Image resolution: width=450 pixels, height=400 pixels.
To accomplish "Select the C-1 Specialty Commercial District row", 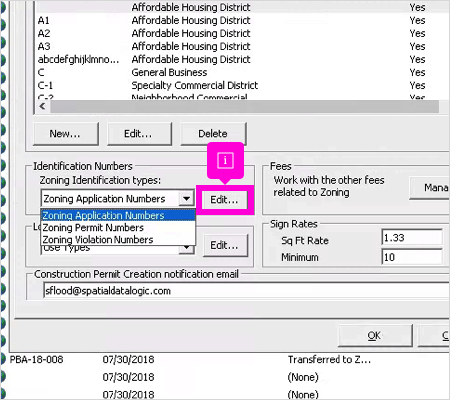I will [241, 85].
